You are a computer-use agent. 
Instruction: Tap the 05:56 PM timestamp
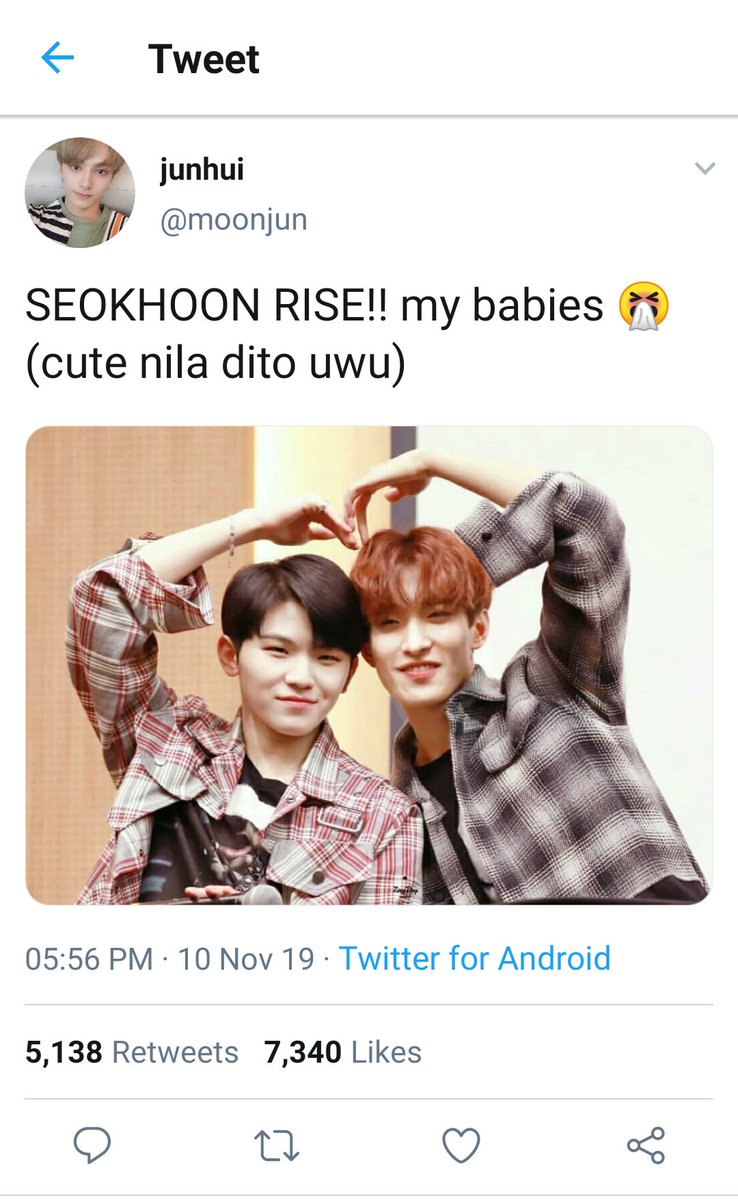click(89, 959)
